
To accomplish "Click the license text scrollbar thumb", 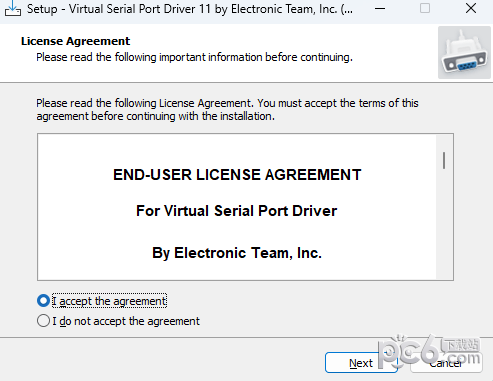I will 444,160.
